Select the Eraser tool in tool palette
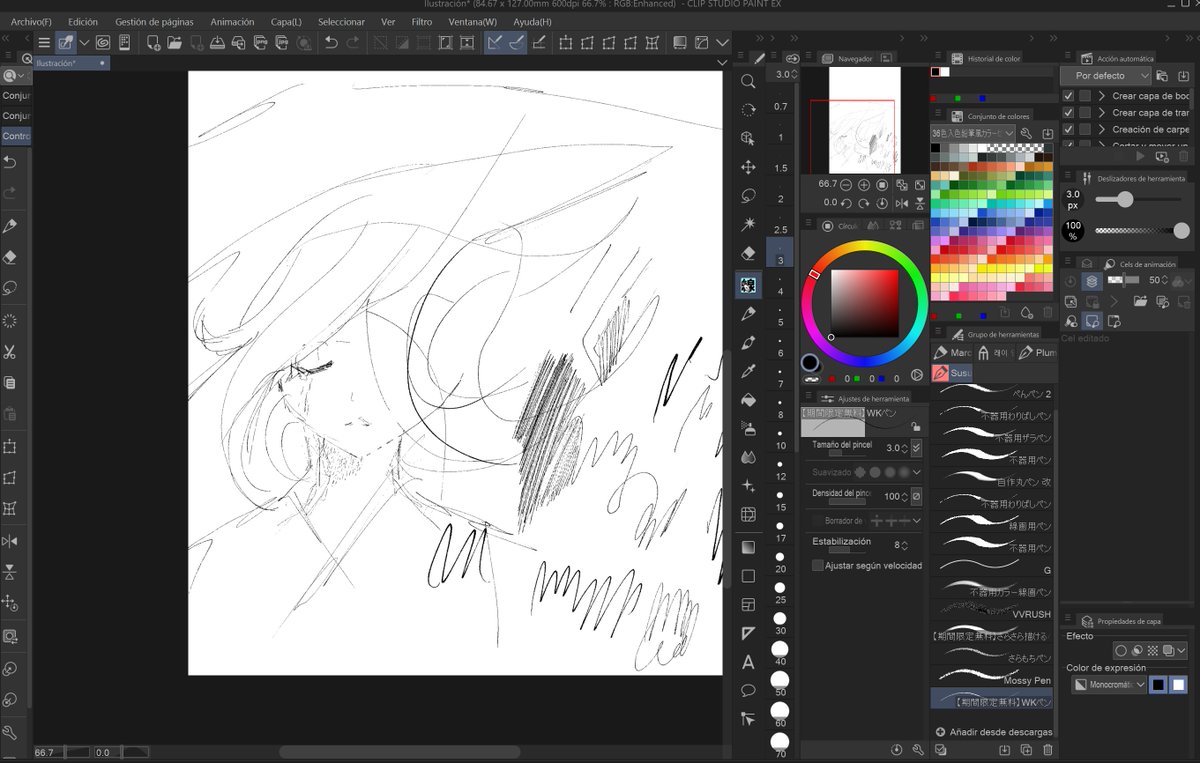The image size is (1200, 763). 748,253
